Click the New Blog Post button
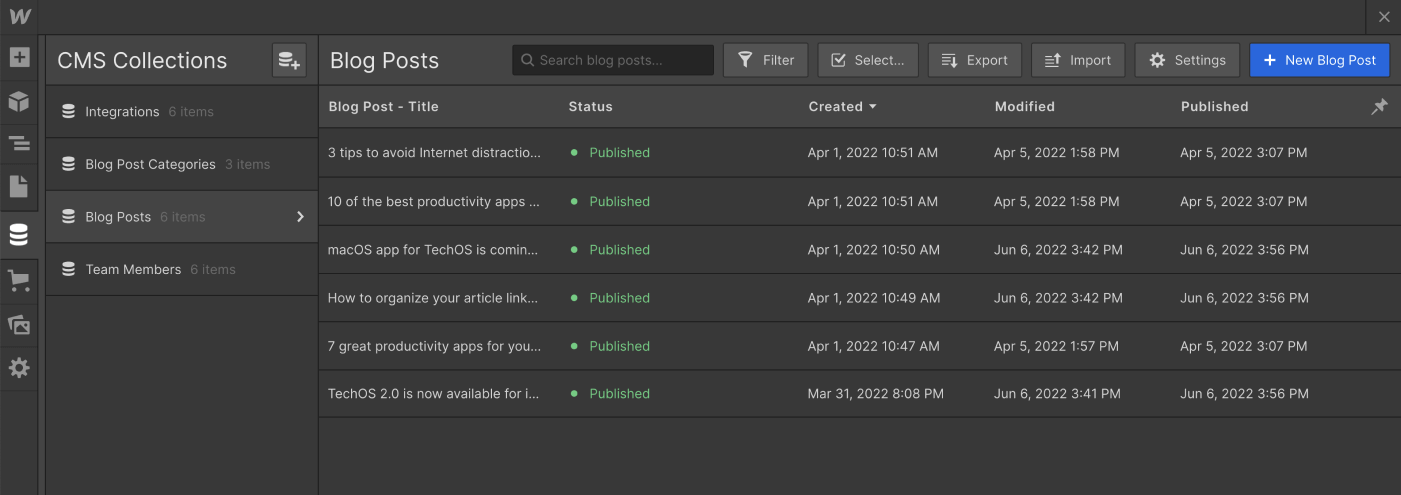The image size is (1401, 495). pyautogui.click(x=1319, y=60)
